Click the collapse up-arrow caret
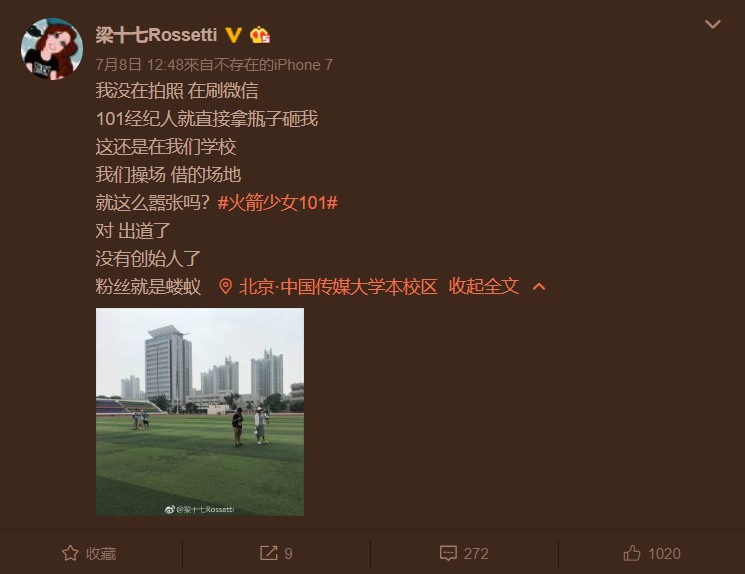Image resolution: width=745 pixels, height=574 pixels. [x=539, y=287]
